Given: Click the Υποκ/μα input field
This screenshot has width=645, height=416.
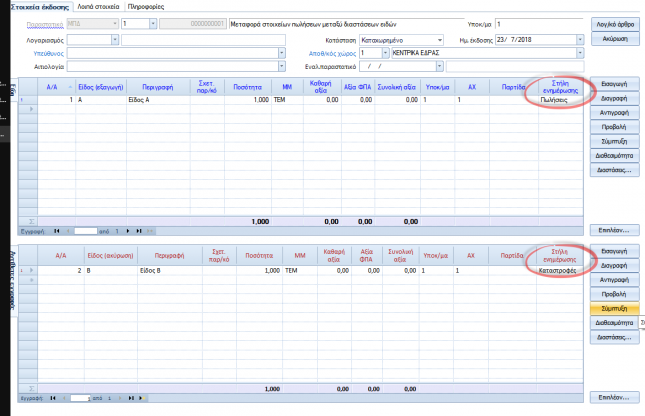Looking at the screenshot, I should point(539,24).
